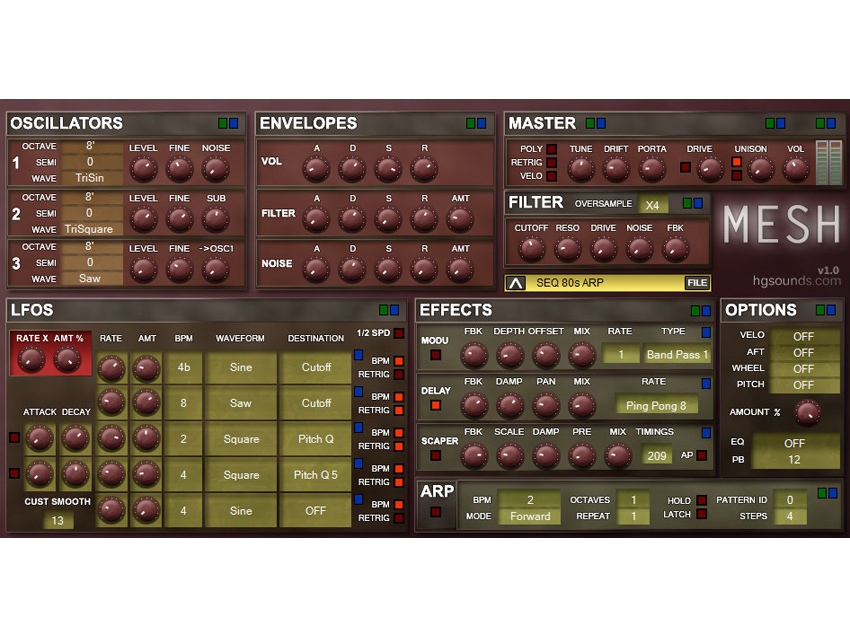Click the blue square beside the Pitch Q LFO row
Screen dimensions: 850x638
tap(358, 427)
